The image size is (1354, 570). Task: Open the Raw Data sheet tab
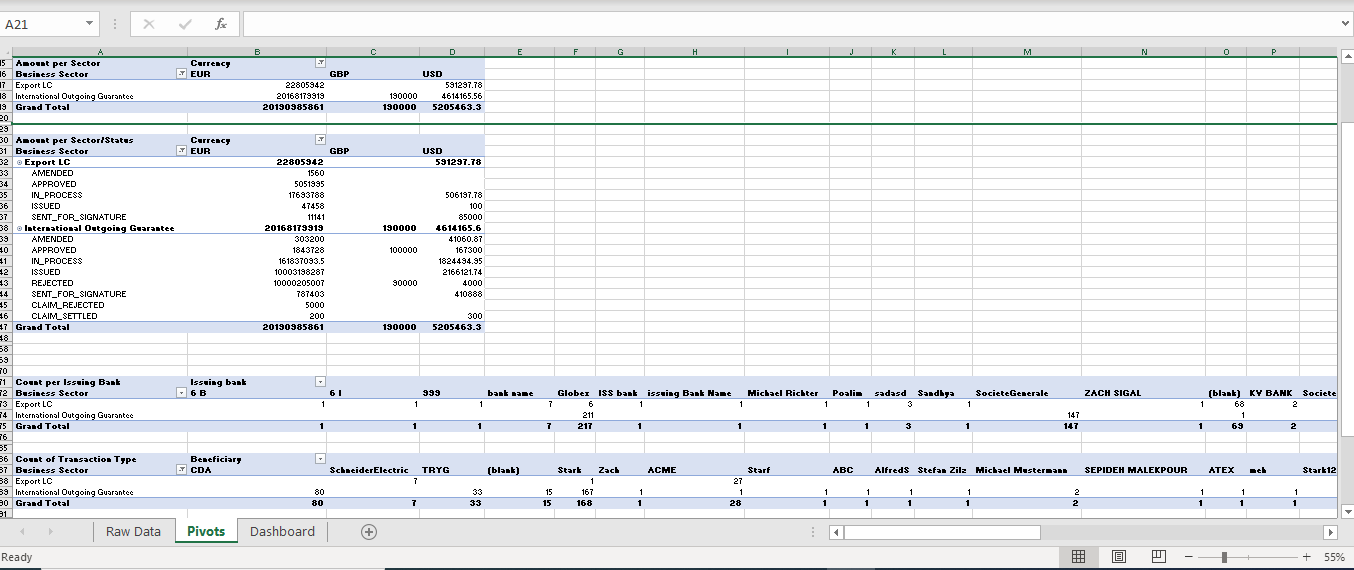click(133, 532)
